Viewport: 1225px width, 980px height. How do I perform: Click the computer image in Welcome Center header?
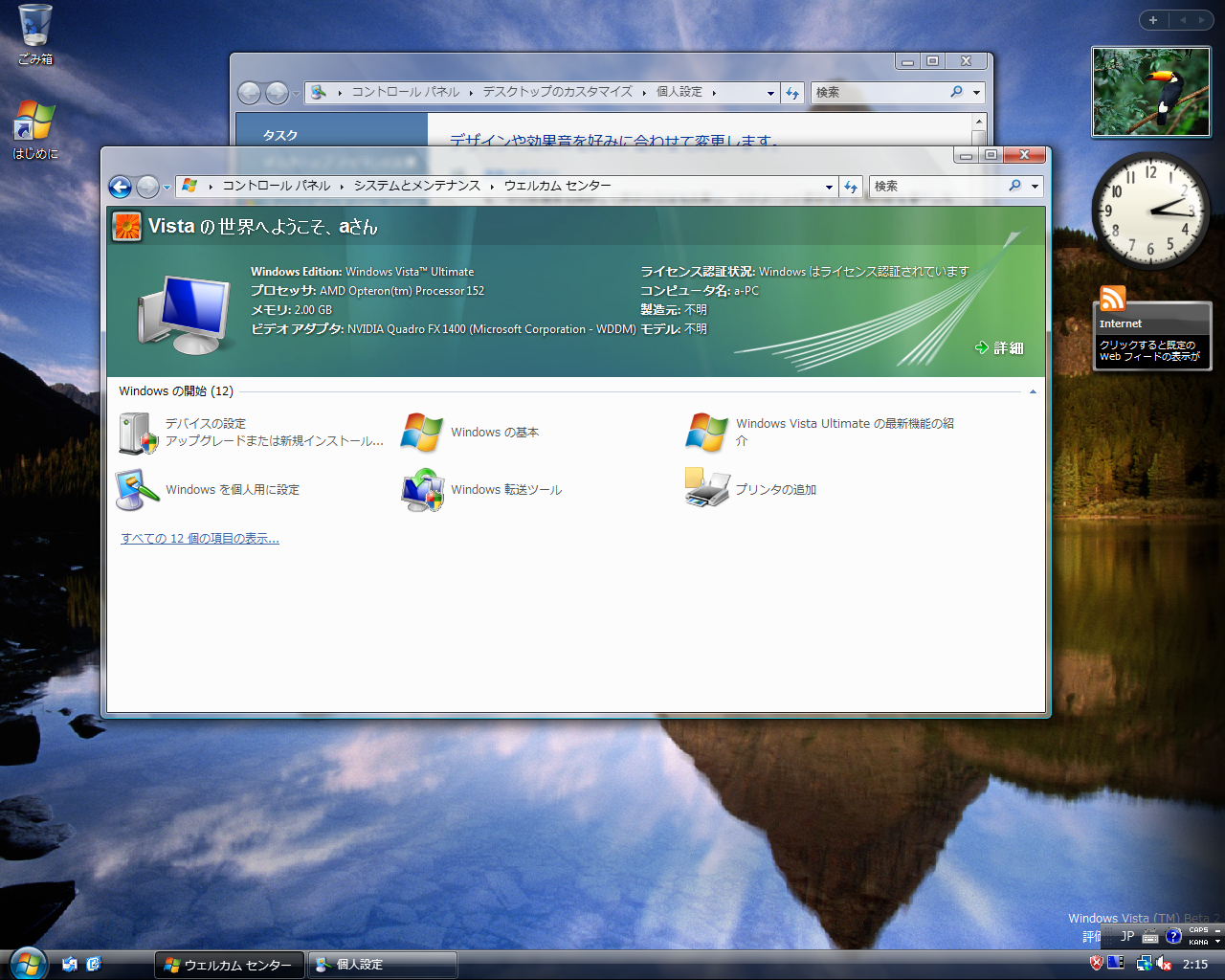185,313
